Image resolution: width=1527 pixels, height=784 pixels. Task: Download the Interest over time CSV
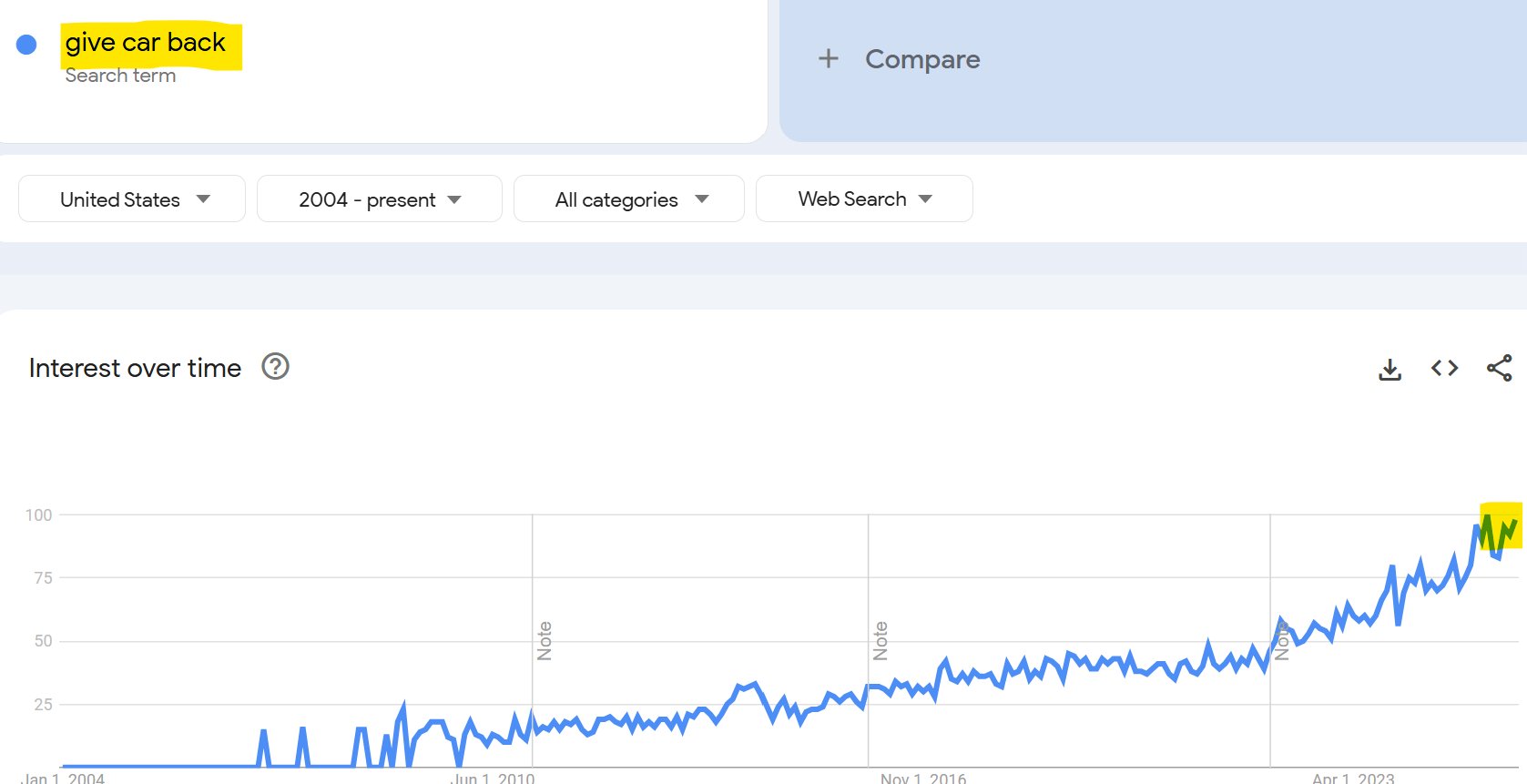pyautogui.click(x=1390, y=369)
